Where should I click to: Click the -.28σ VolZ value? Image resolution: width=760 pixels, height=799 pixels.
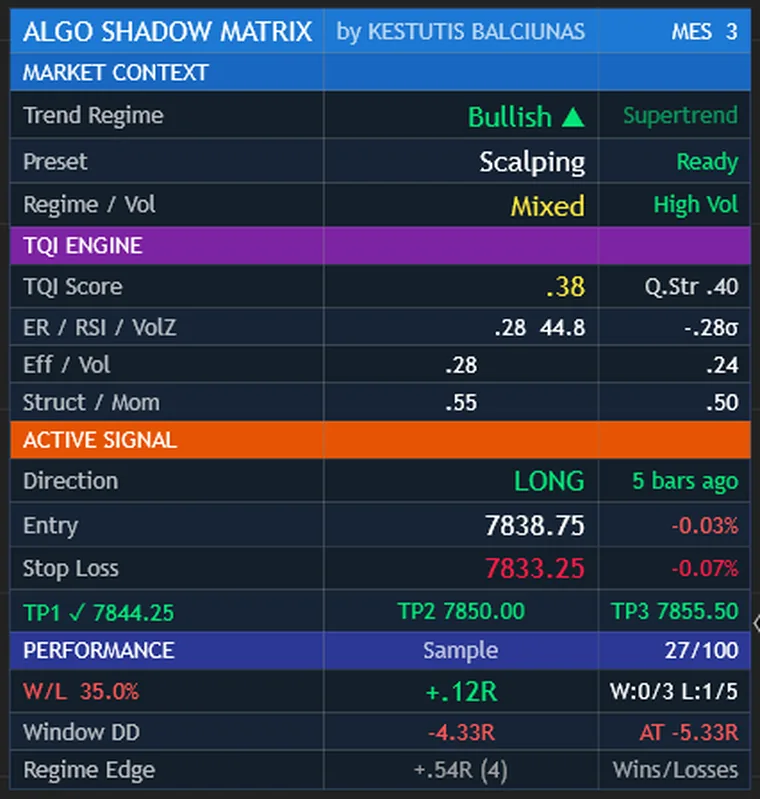click(711, 328)
